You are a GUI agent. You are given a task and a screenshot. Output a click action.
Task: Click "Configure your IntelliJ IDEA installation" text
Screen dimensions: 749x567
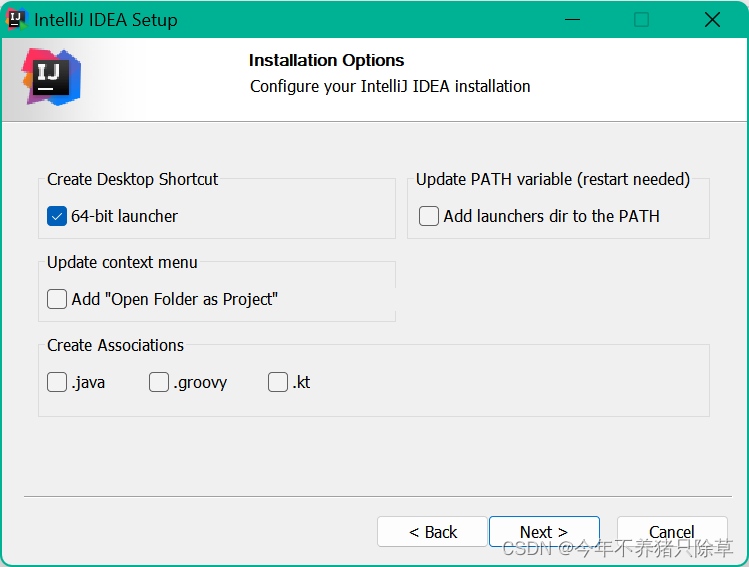390,86
